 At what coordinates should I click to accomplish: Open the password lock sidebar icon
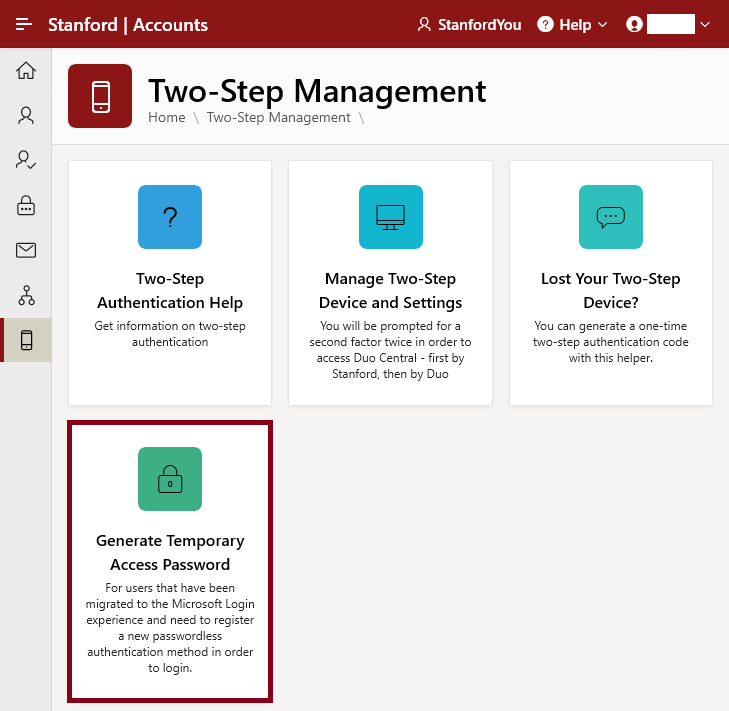[x=26, y=205]
